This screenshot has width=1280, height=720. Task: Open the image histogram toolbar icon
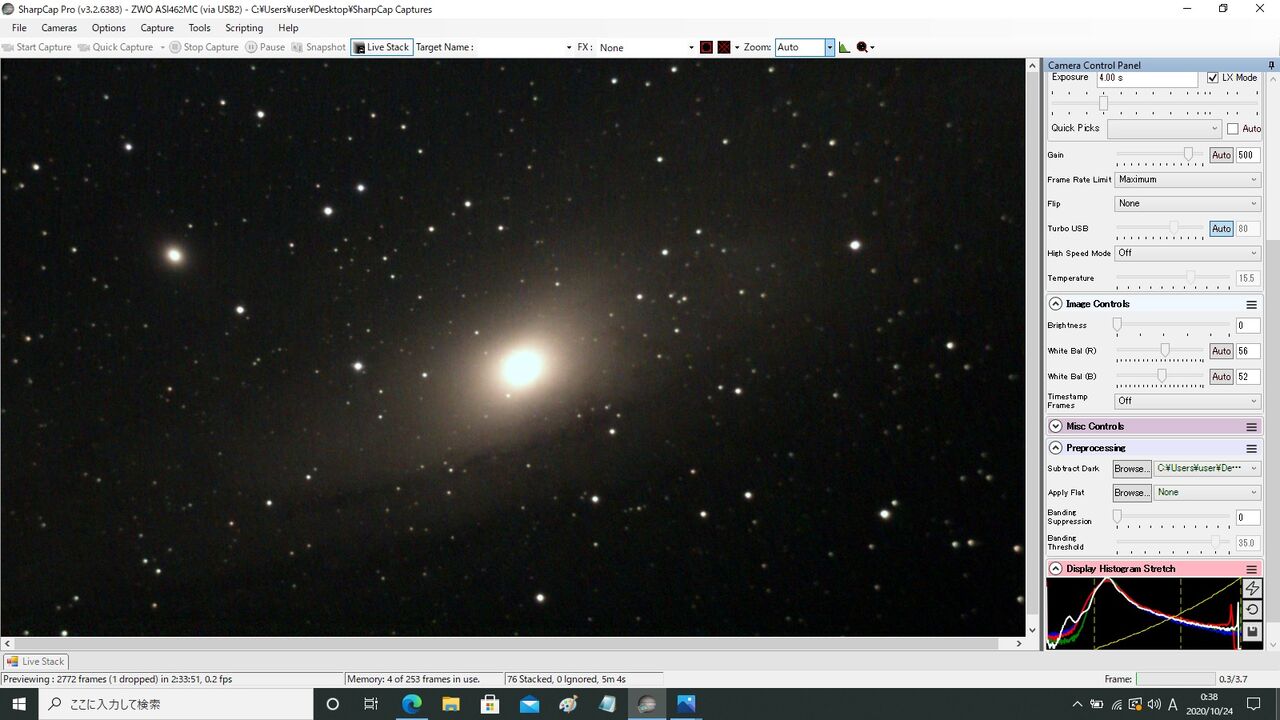pyautogui.click(x=844, y=47)
